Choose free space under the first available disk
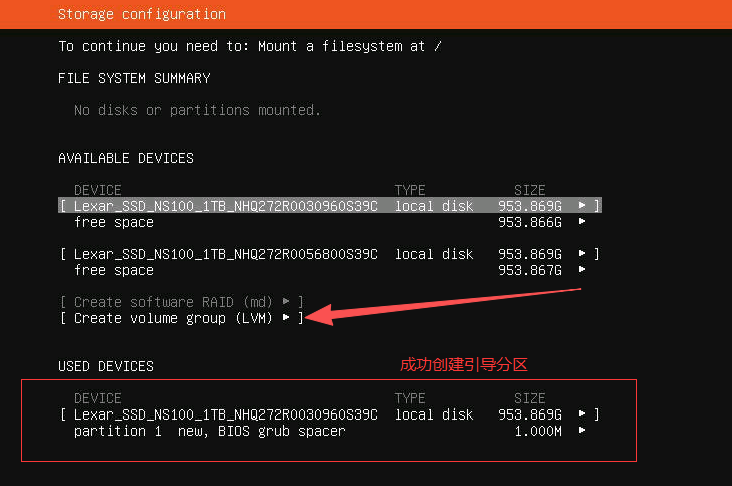Image resolution: width=732 pixels, height=486 pixels. [x=114, y=222]
